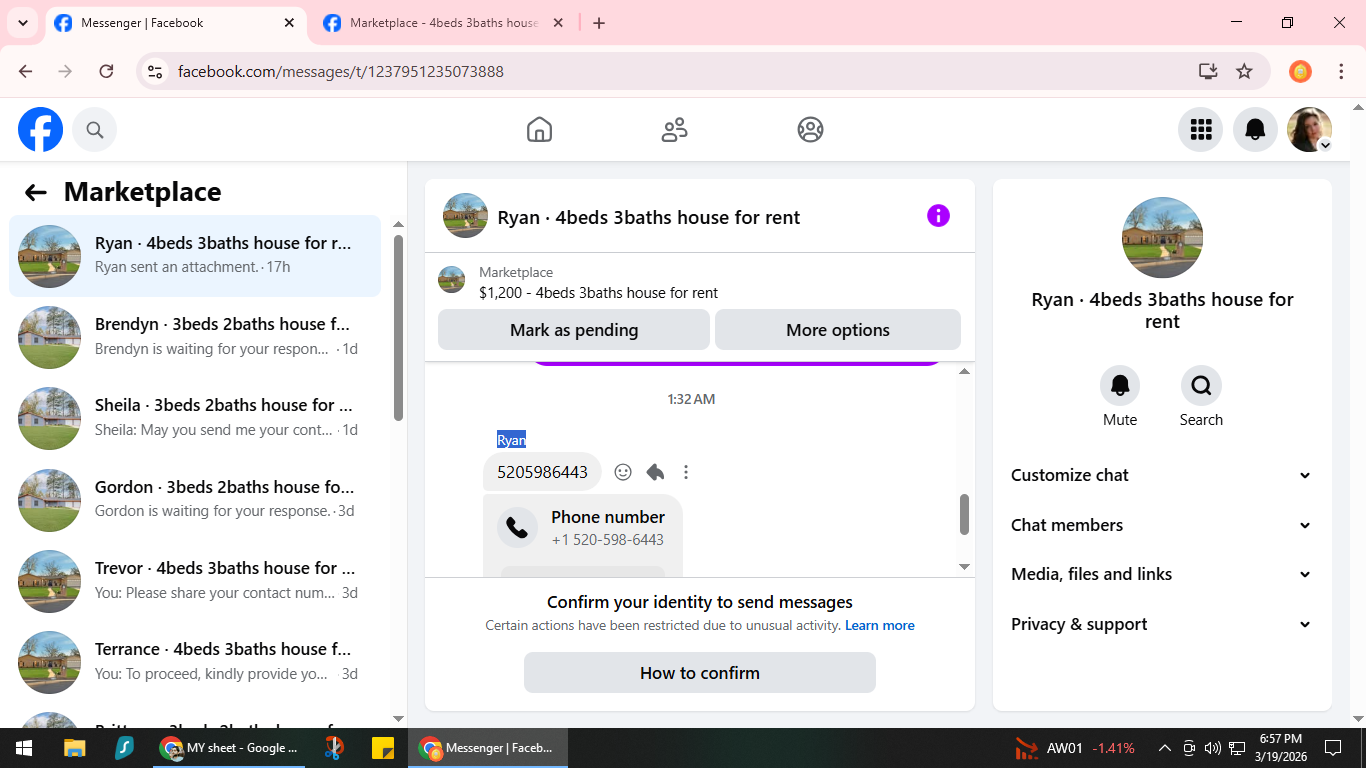The width and height of the screenshot is (1366, 768).
Task: Open the Facebook search icon
Action: pyautogui.click(x=95, y=130)
